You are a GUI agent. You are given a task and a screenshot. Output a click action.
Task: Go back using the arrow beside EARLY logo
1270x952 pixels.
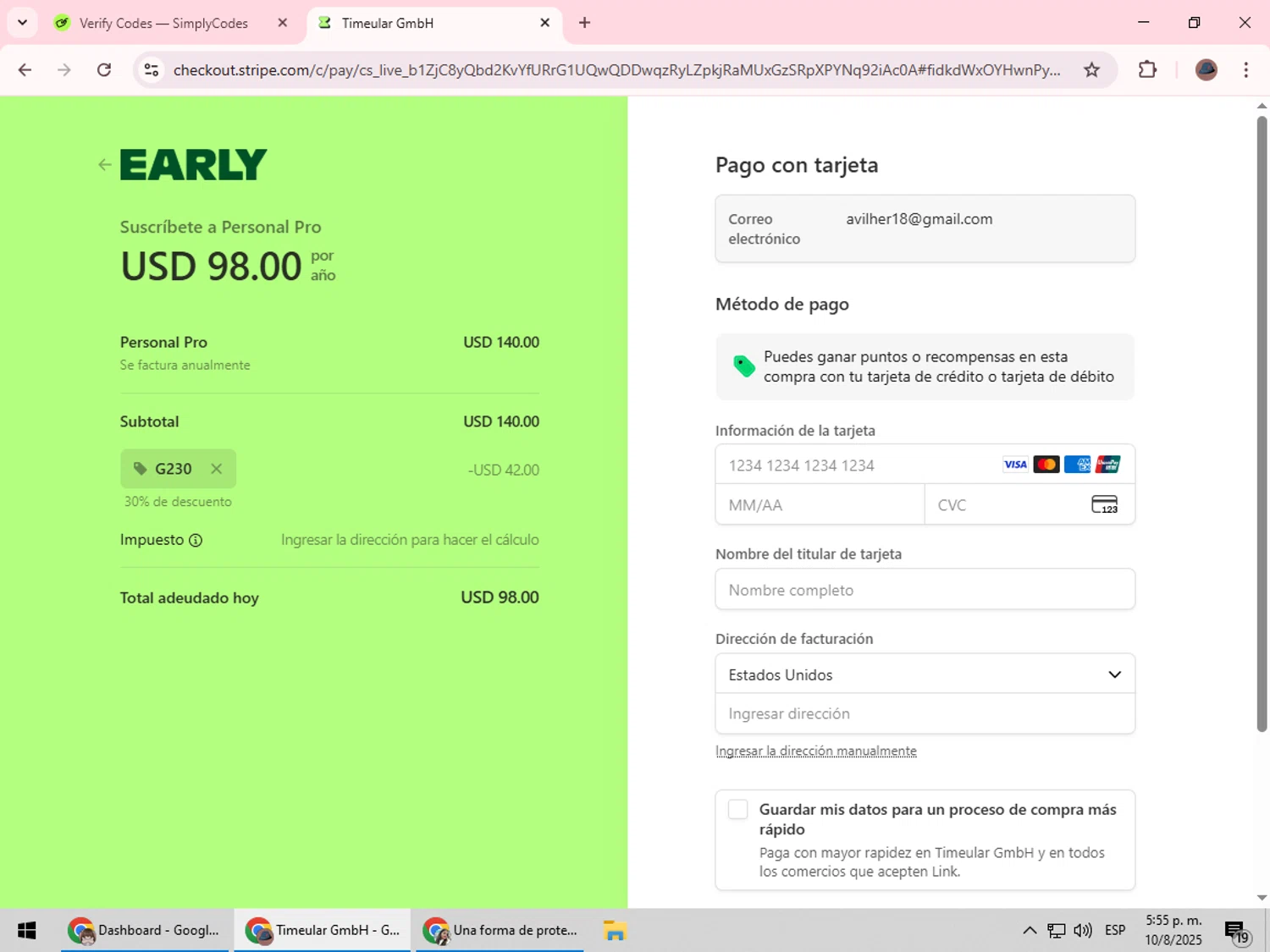(104, 165)
